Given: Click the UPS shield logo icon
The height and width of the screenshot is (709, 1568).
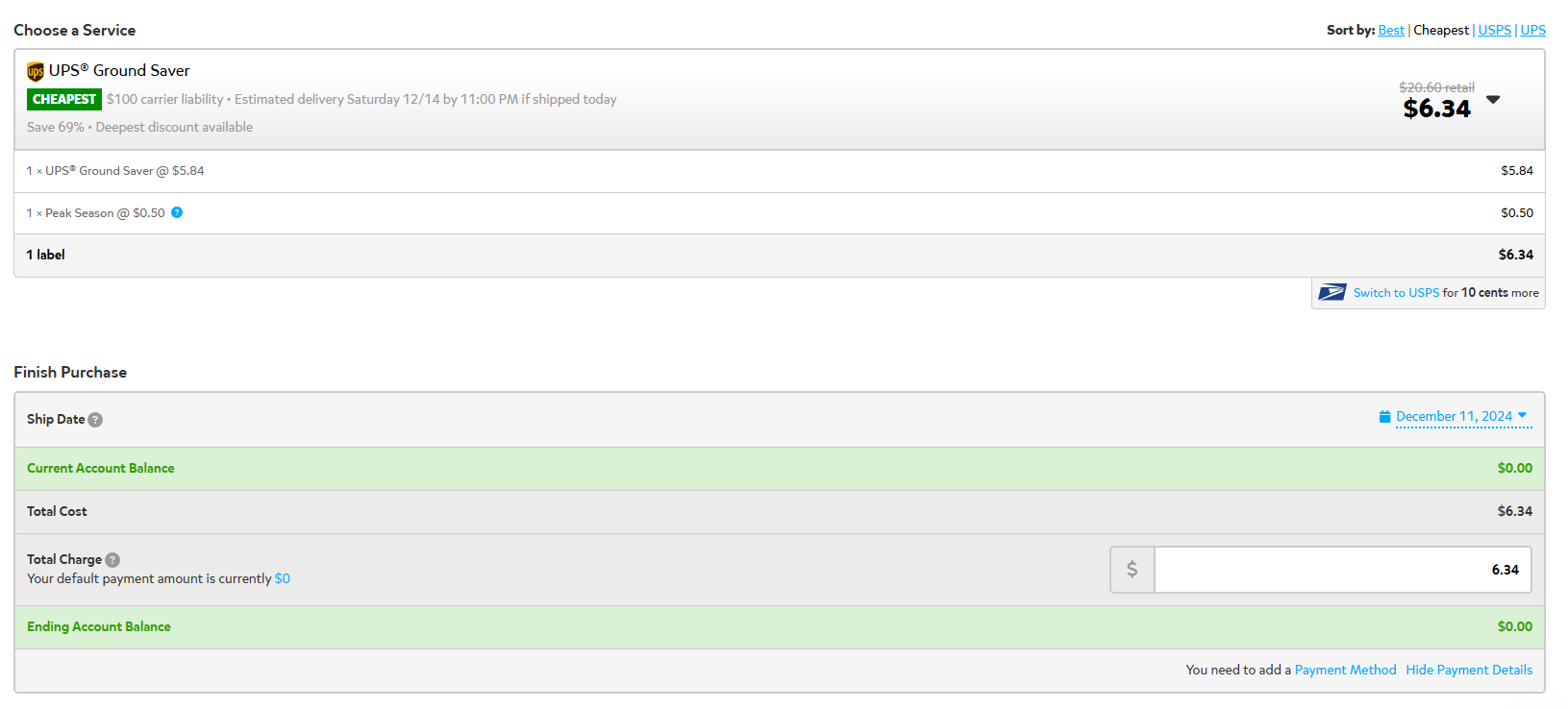Looking at the screenshot, I should click(36, 71).
